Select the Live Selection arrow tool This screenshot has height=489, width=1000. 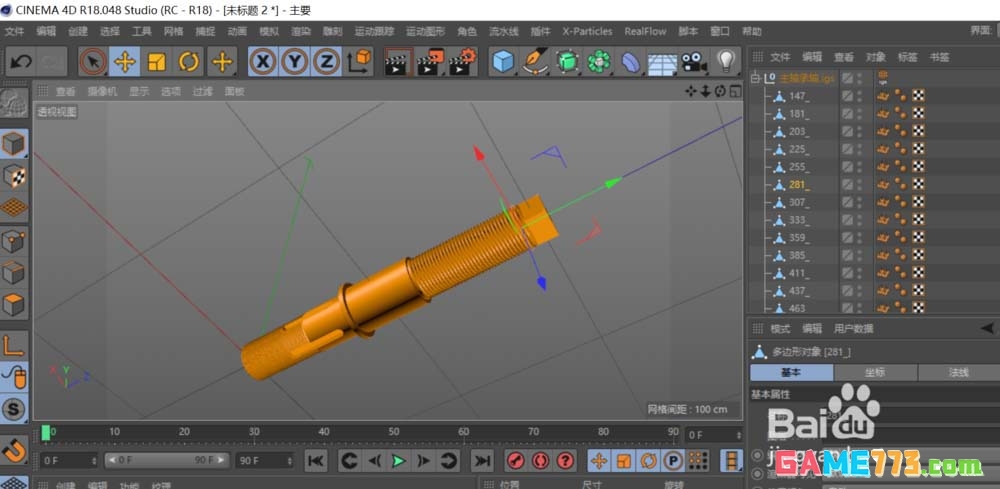93,62
